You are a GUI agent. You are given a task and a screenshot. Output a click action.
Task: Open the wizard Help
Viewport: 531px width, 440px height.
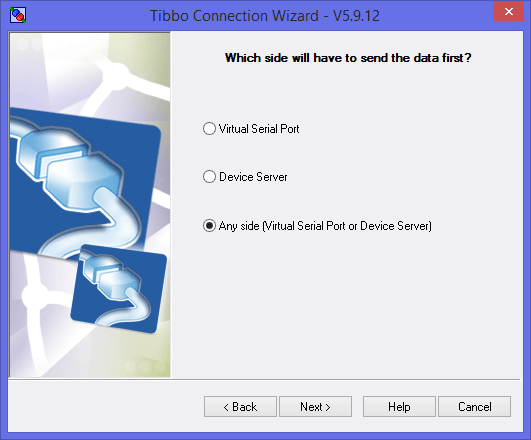tap(399, 406)
